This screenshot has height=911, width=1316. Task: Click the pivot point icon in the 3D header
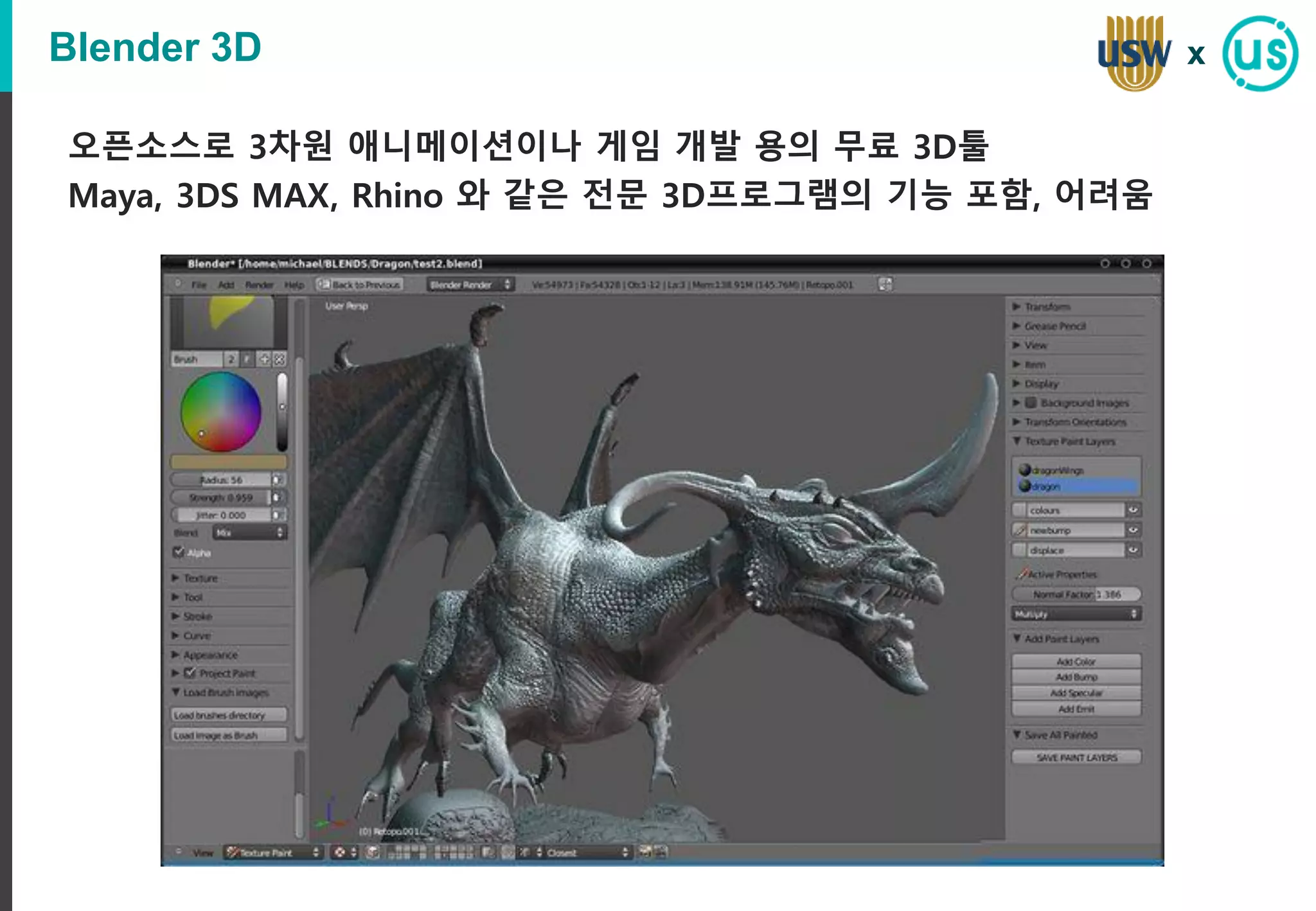[373, 853]
